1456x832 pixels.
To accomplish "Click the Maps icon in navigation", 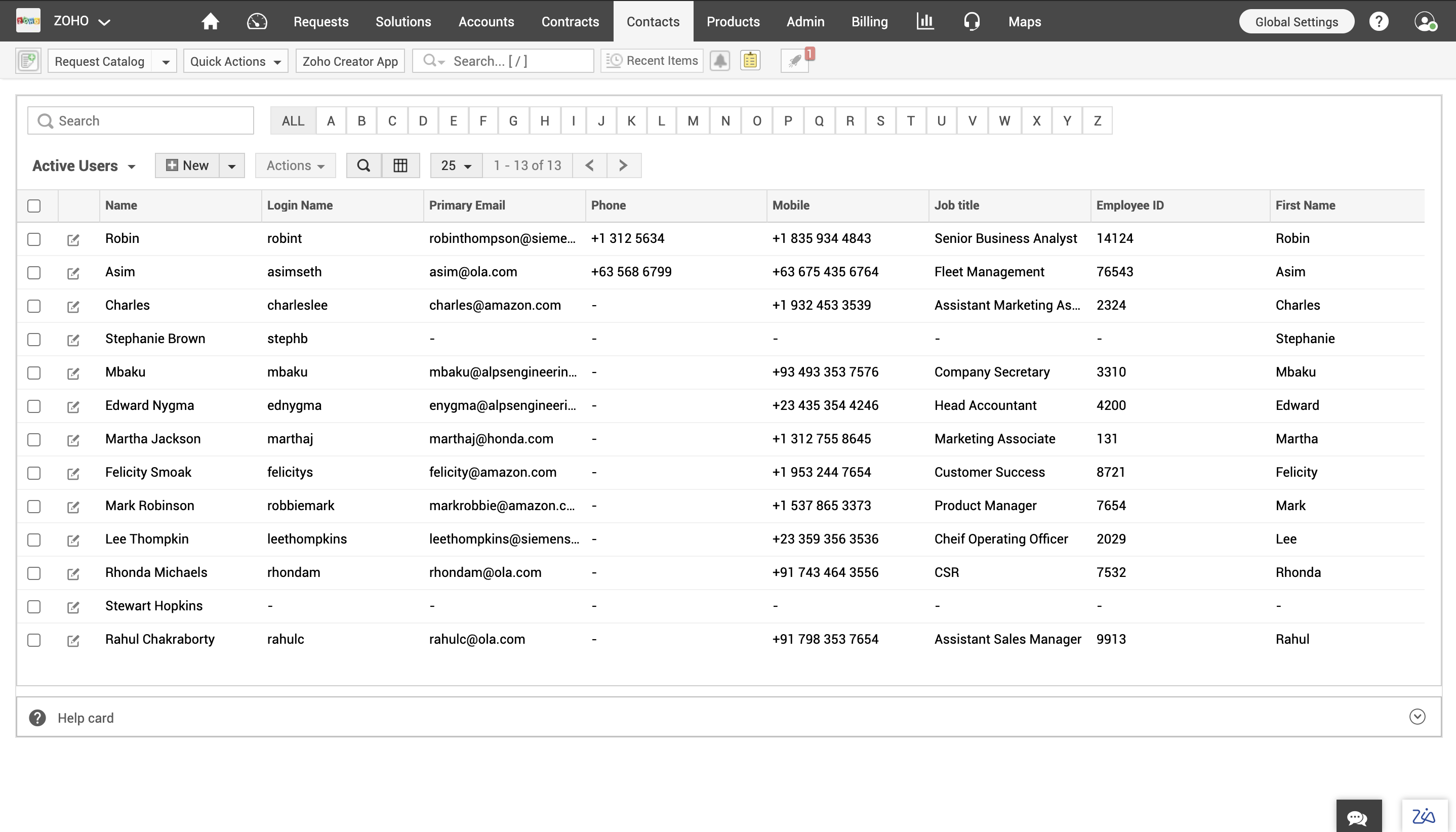I will coord(1024,22).
